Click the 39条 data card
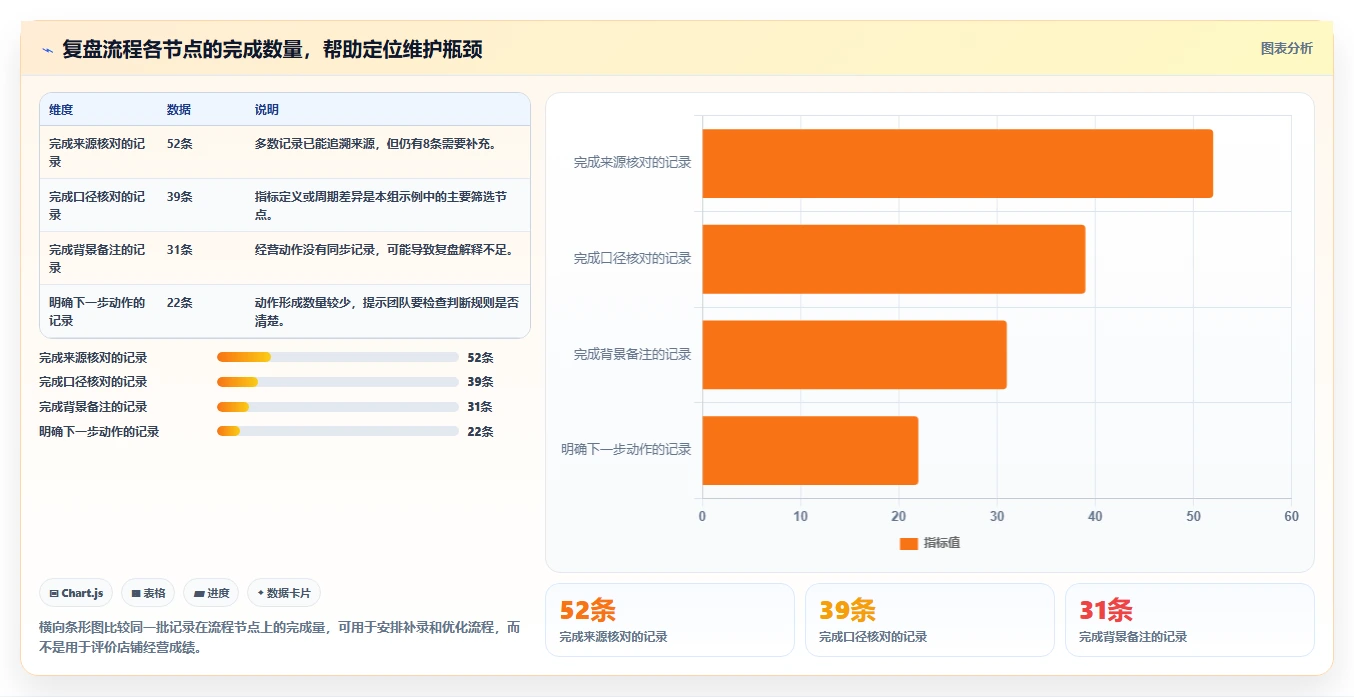The height and width of the screenshot is (697, 1354). click(x=930, y=620)
